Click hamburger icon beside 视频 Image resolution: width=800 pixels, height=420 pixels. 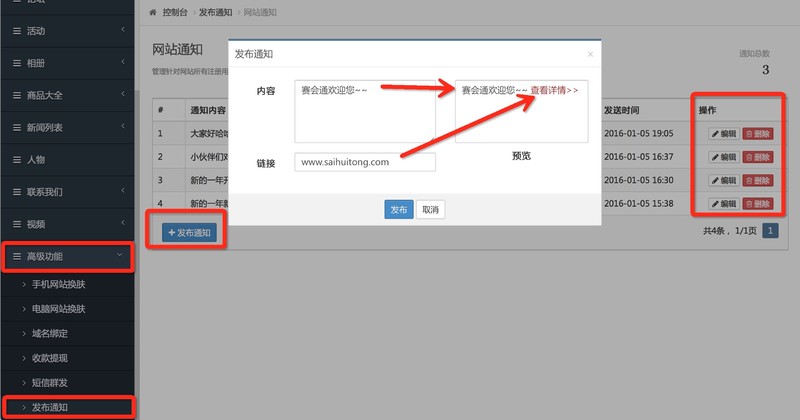pyautogui.click(x=17, y=224)
